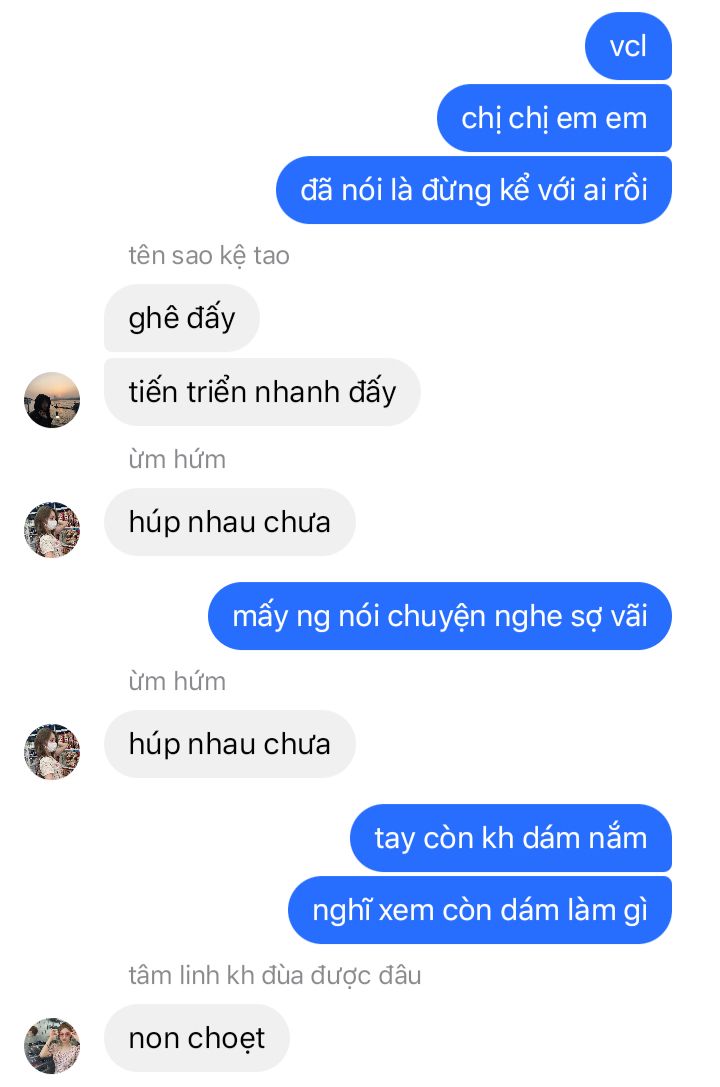Tap the avatar beside 'non choẹt' message
The image size is (720, 1087).
click(52, 1045)
